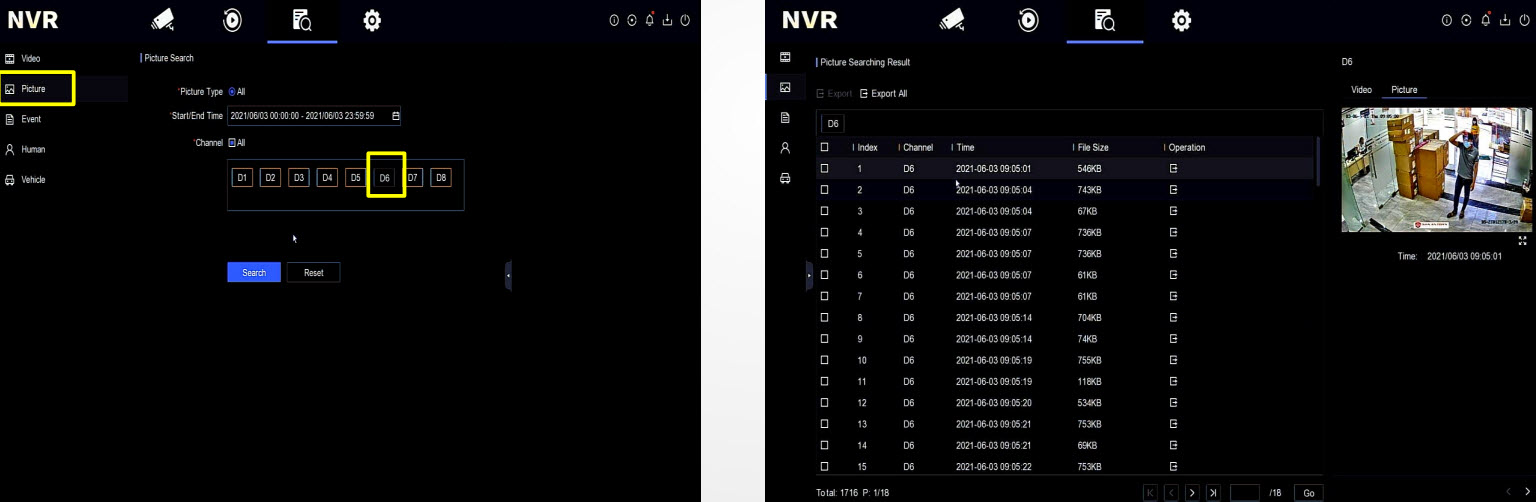Toggle the All channel checkbox
1536x502 pixels.
(x=232, y=143)
